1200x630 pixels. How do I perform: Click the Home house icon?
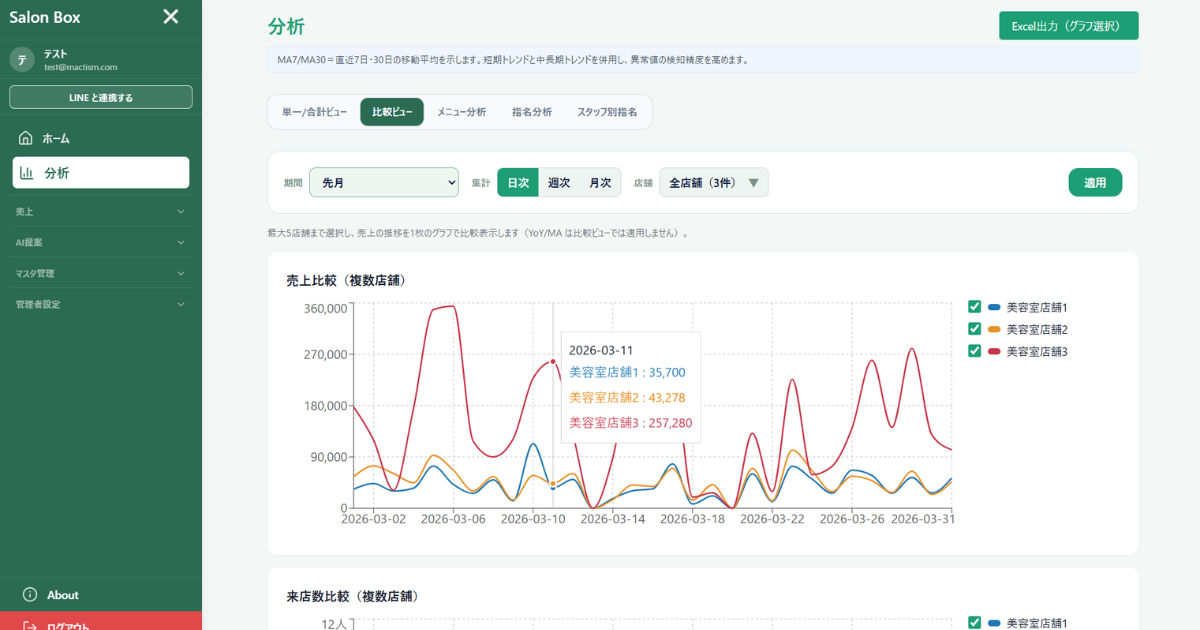[26, 138]
